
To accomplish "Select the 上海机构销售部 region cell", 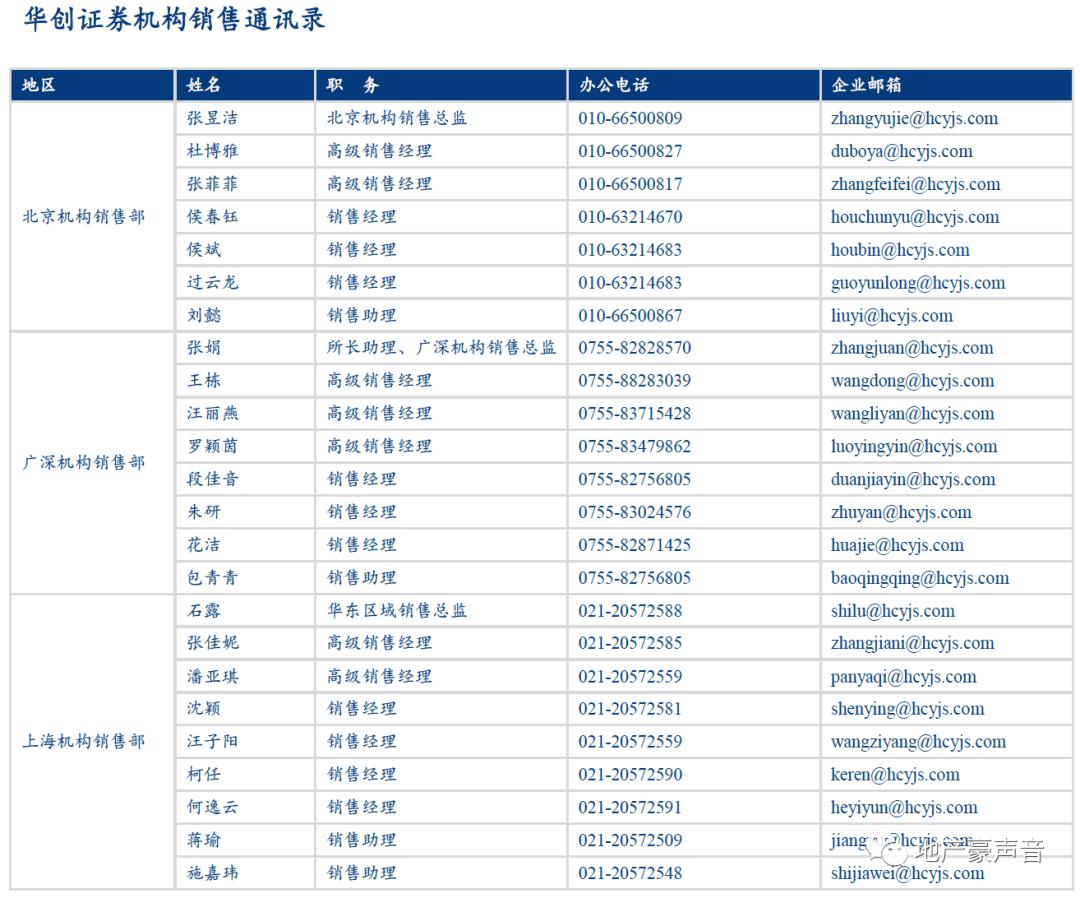I will 92,742.
